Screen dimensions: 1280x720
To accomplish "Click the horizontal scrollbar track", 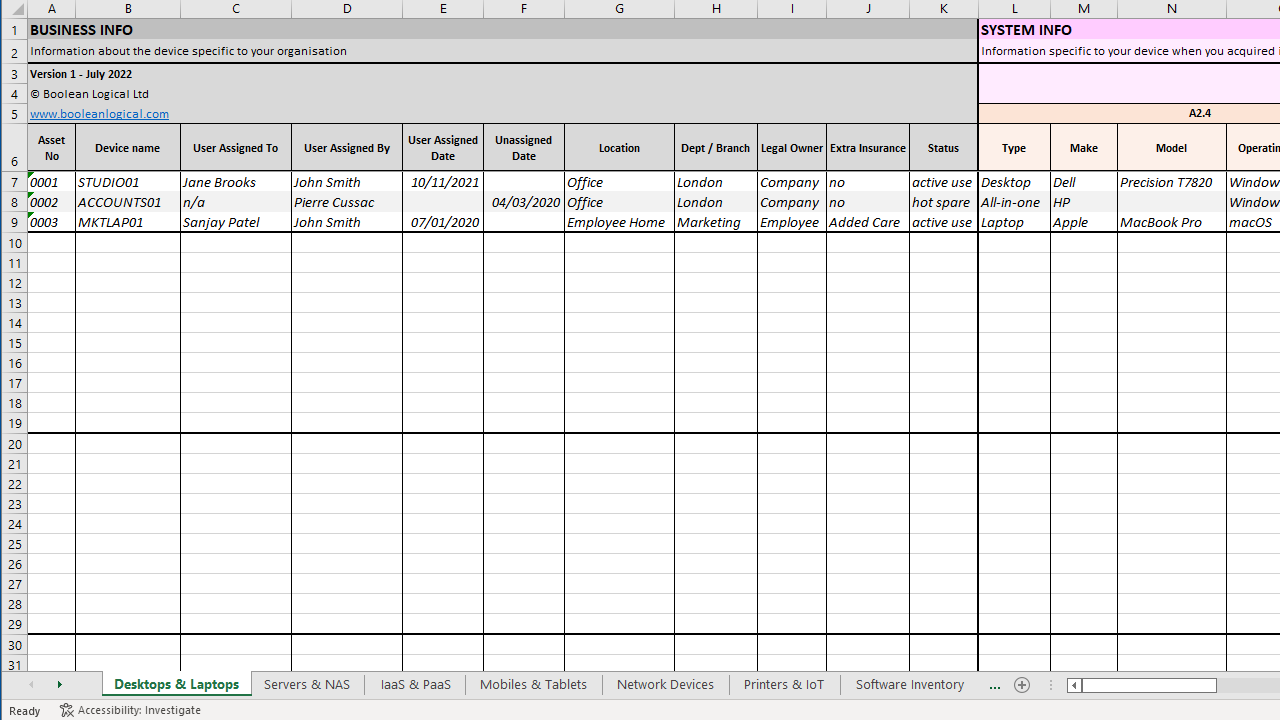I will [1150, 685].
